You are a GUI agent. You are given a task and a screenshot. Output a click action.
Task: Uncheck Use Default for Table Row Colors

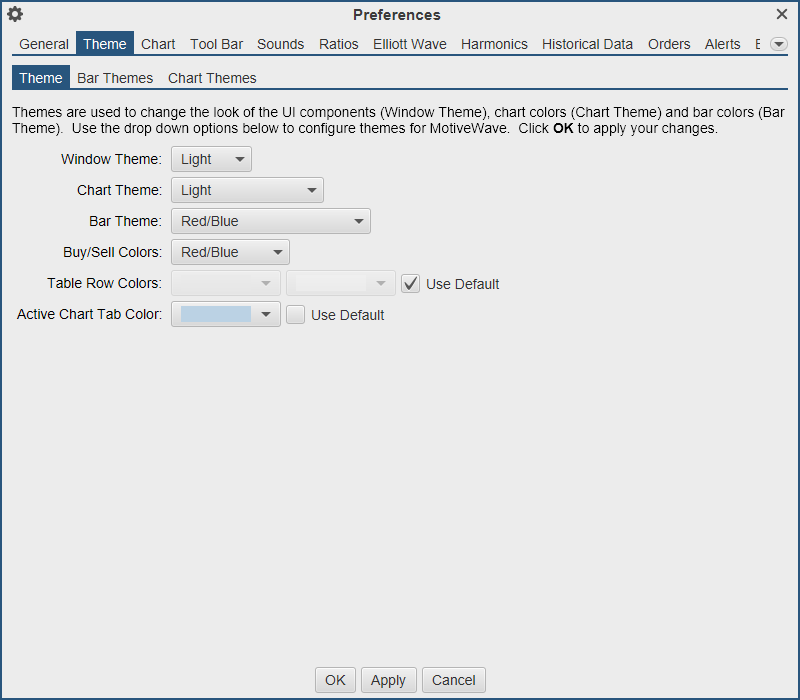(411, 284)
